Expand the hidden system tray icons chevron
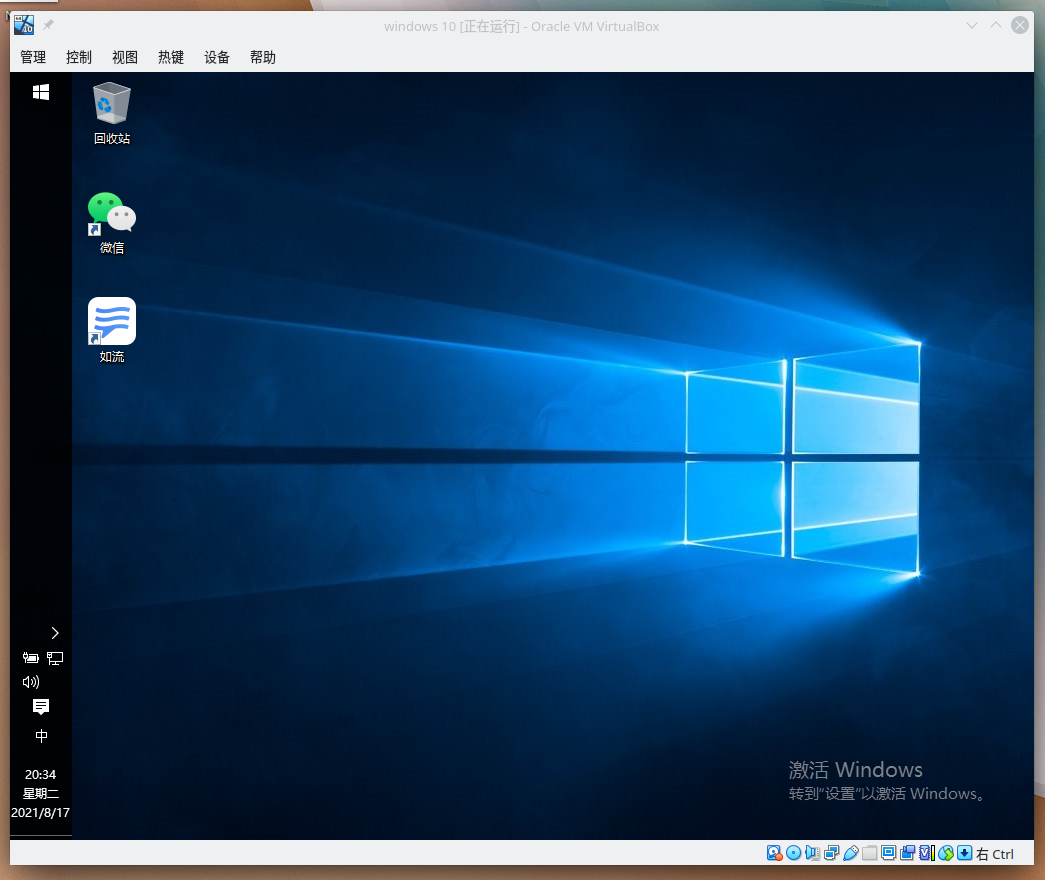The image size is (1045, 880). pyautogui.click(x=54, y=633)
